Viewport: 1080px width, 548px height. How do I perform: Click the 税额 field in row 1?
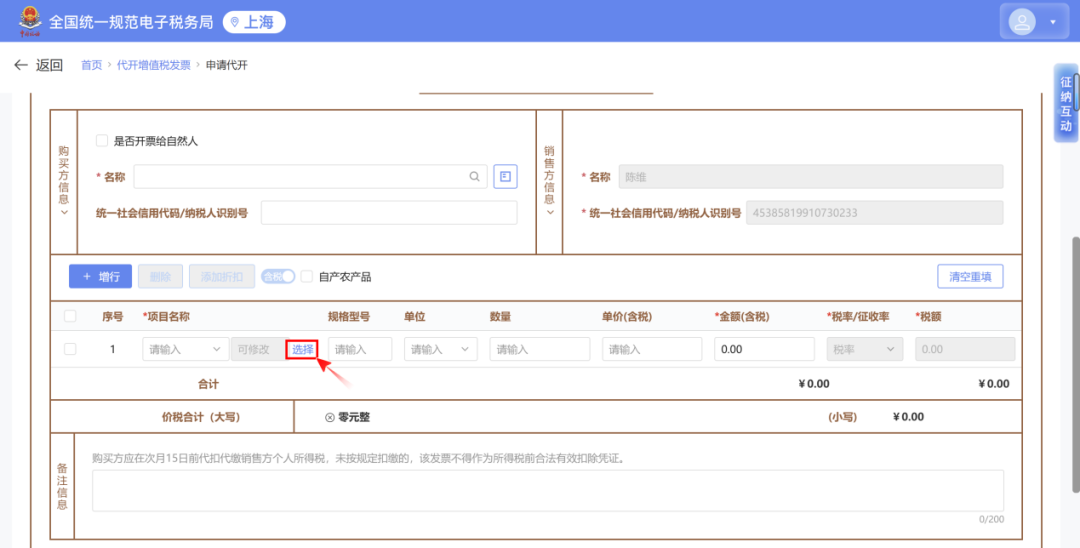click(965, 349)
